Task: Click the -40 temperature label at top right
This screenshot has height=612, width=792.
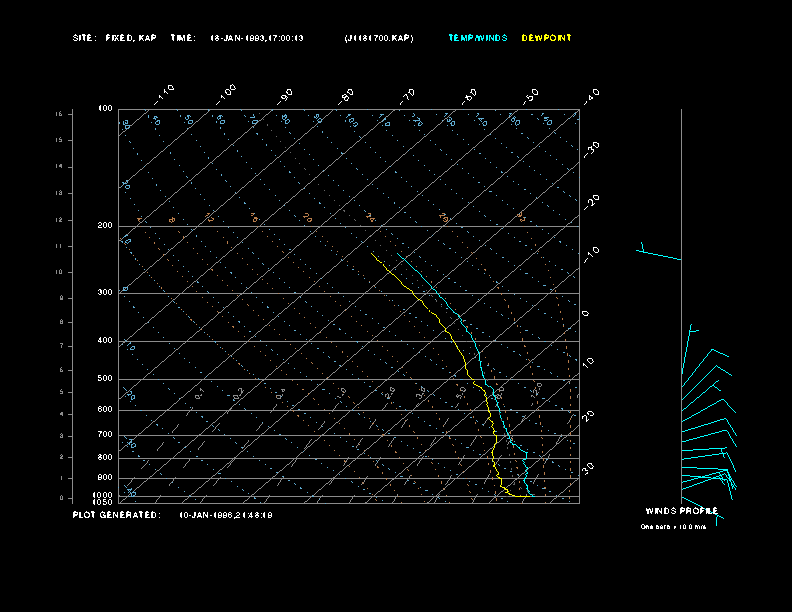Action: click(x=591, y=95)
